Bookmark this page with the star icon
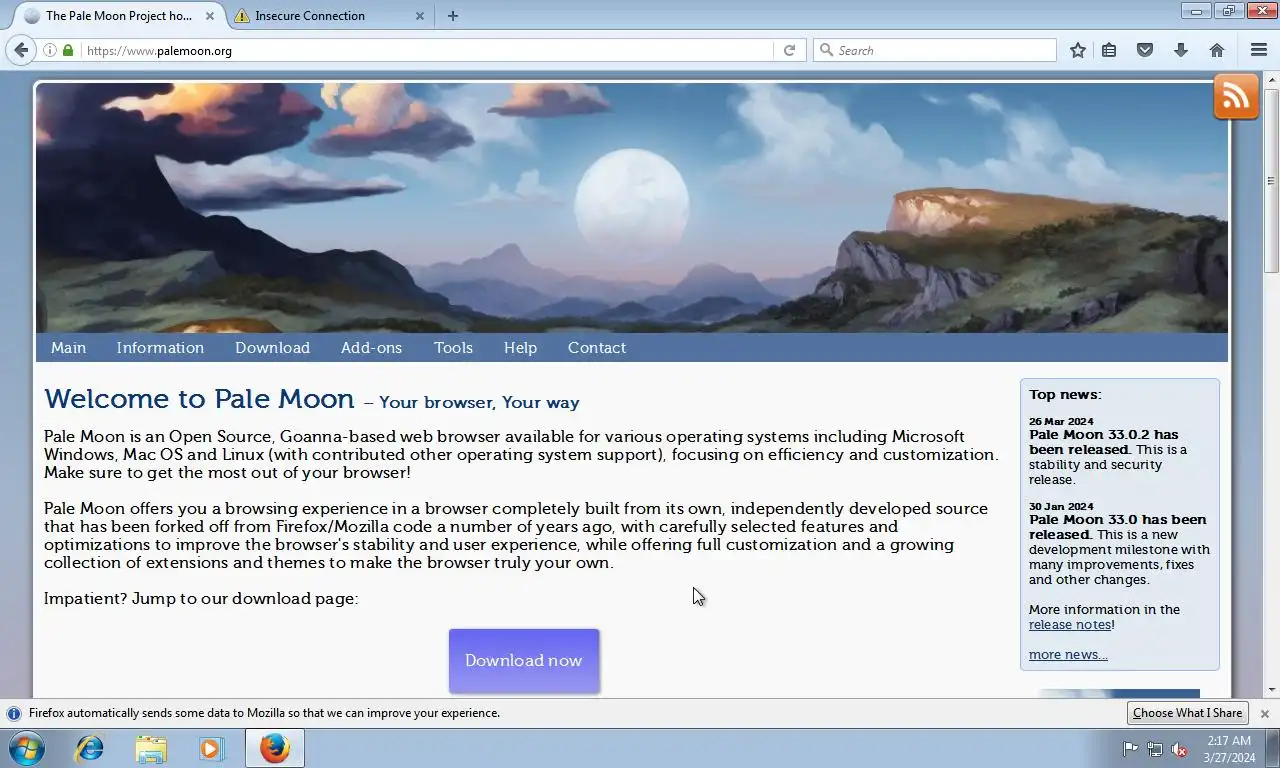This screenshot has height=768, width=1280. (x=1078, y=50)
